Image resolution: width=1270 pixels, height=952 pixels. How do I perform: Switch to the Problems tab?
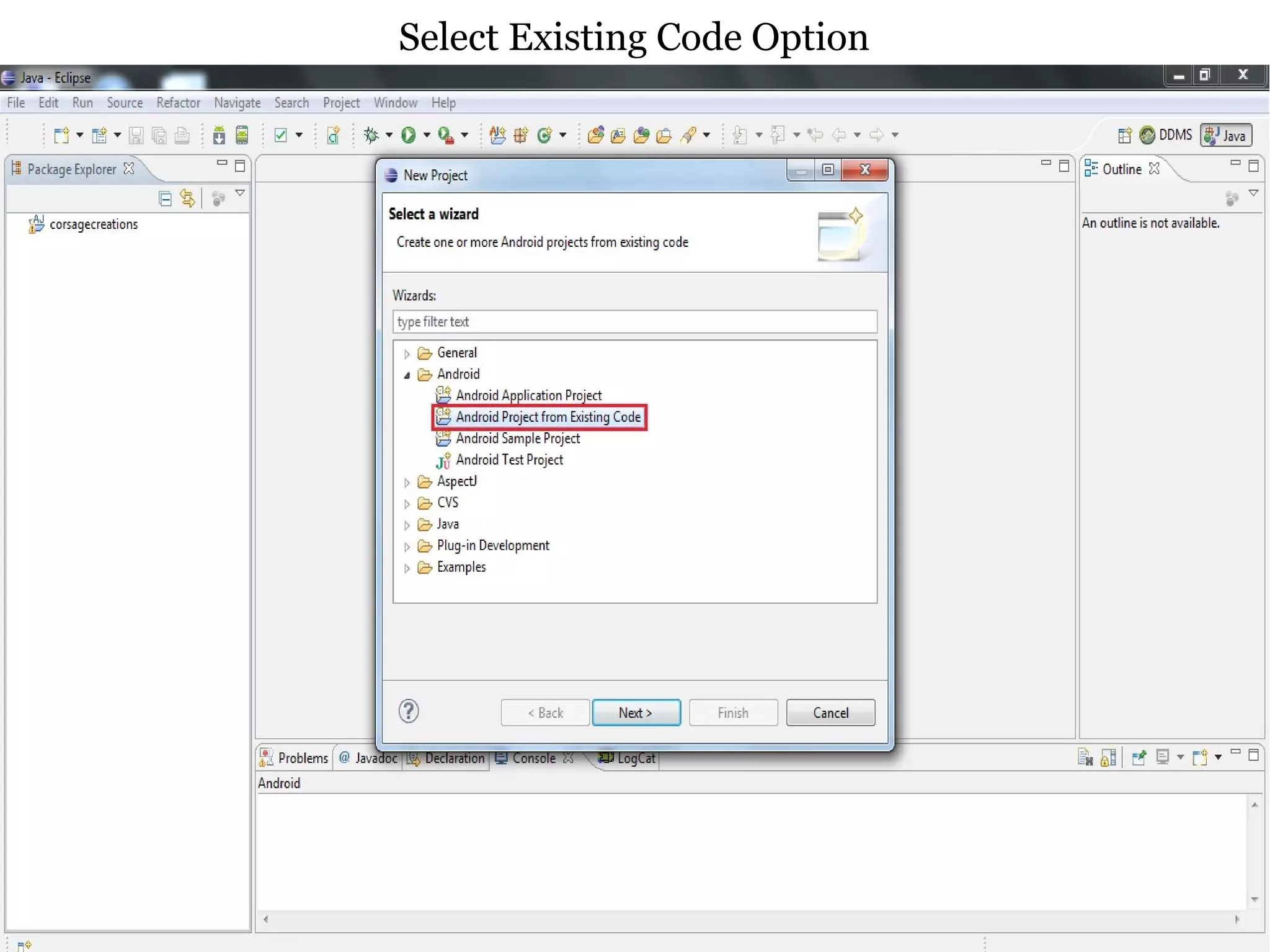click(x=295, y=758)
